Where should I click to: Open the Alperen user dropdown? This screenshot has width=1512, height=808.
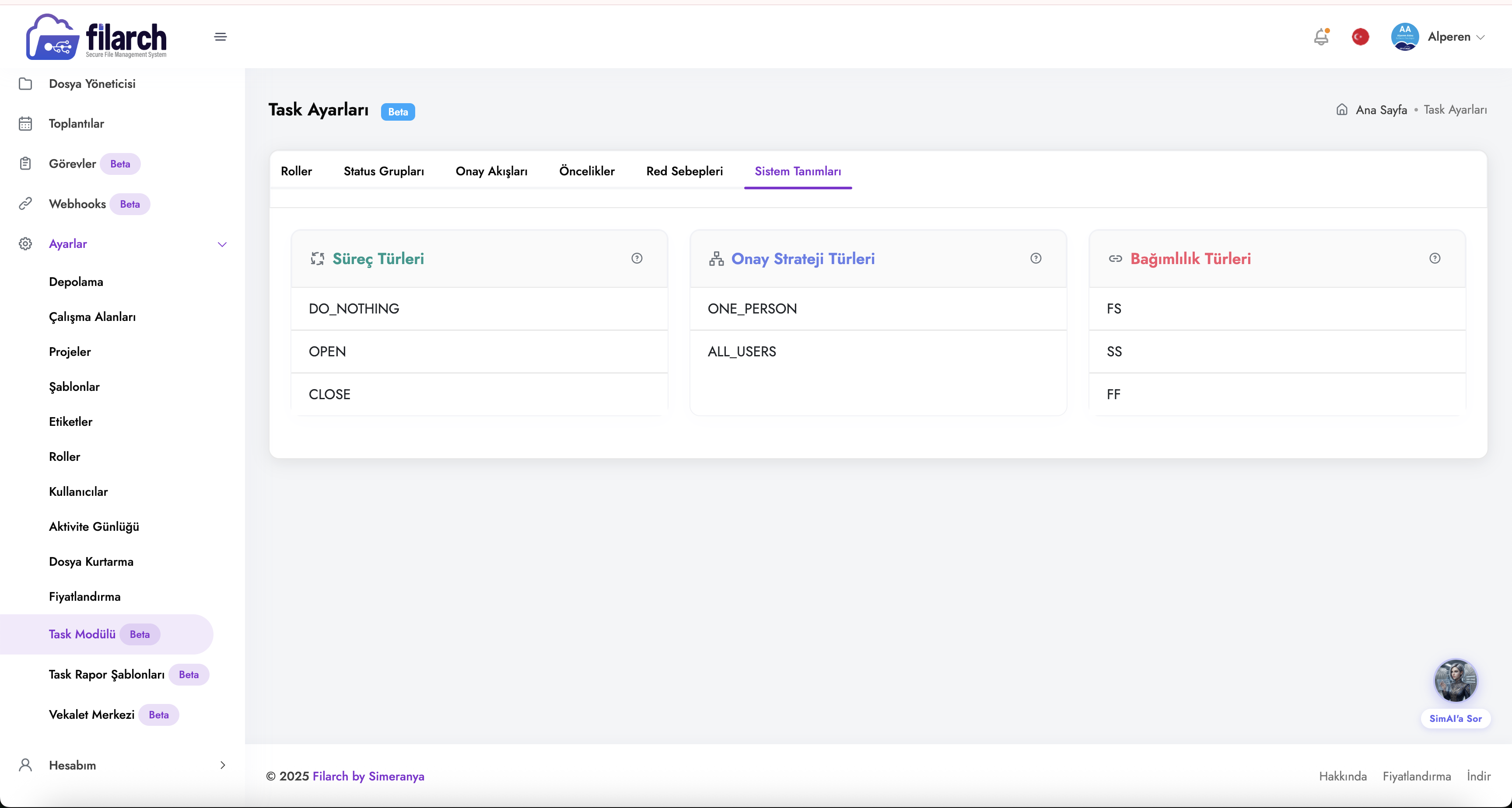click(1438, 37)
